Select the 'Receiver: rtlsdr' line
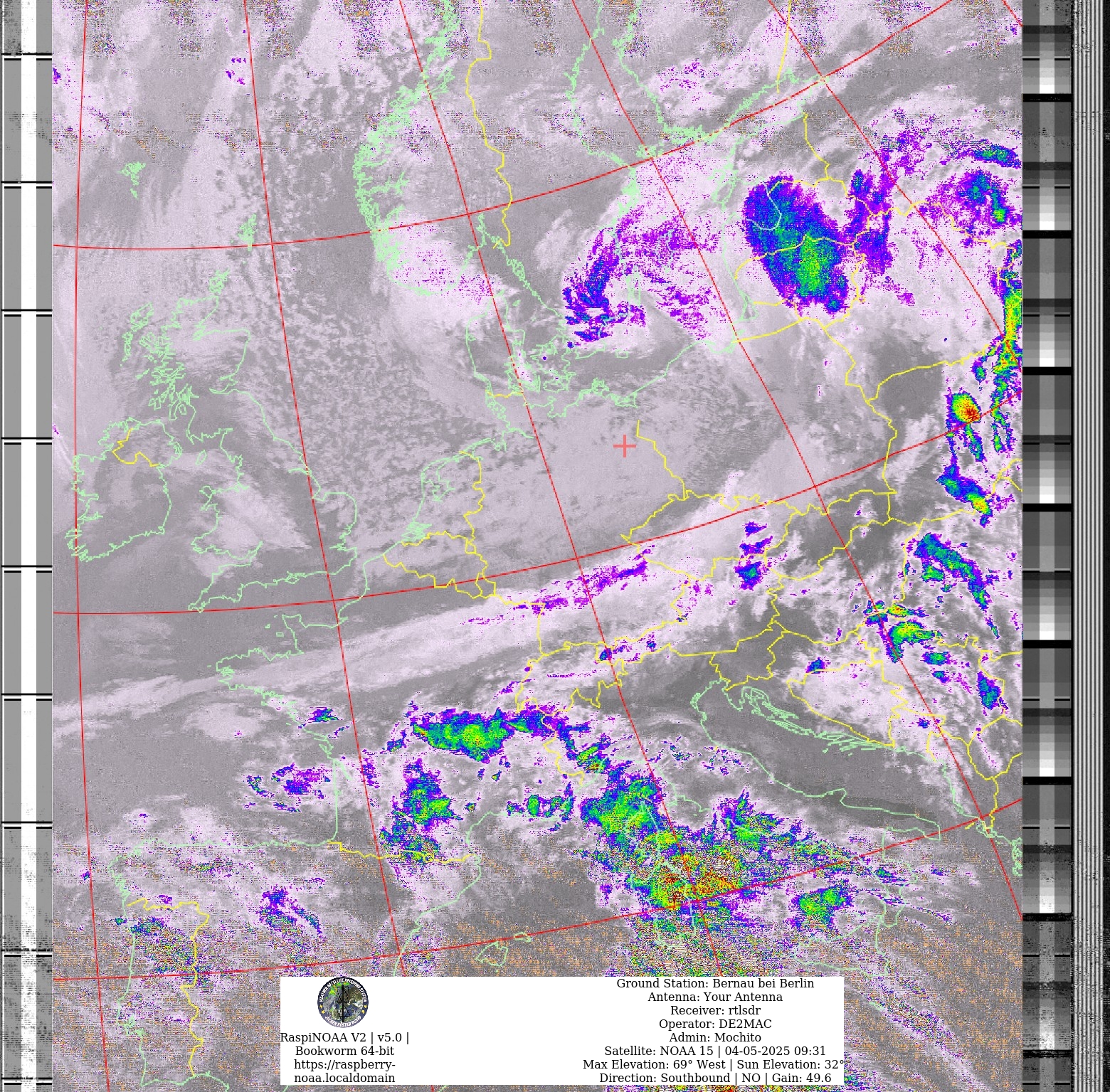The height and width of the screenshot is (1092, 1110). (714, 1010)
